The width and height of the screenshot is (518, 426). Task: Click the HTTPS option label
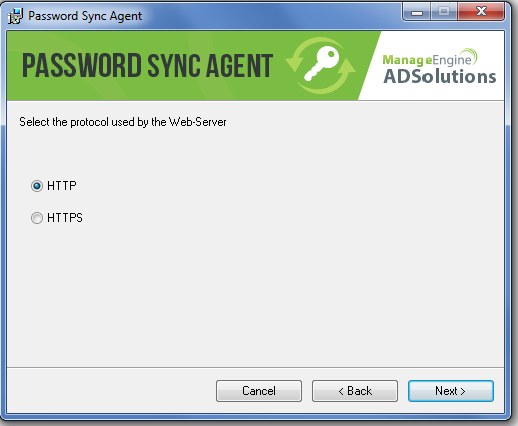[65, 218]
